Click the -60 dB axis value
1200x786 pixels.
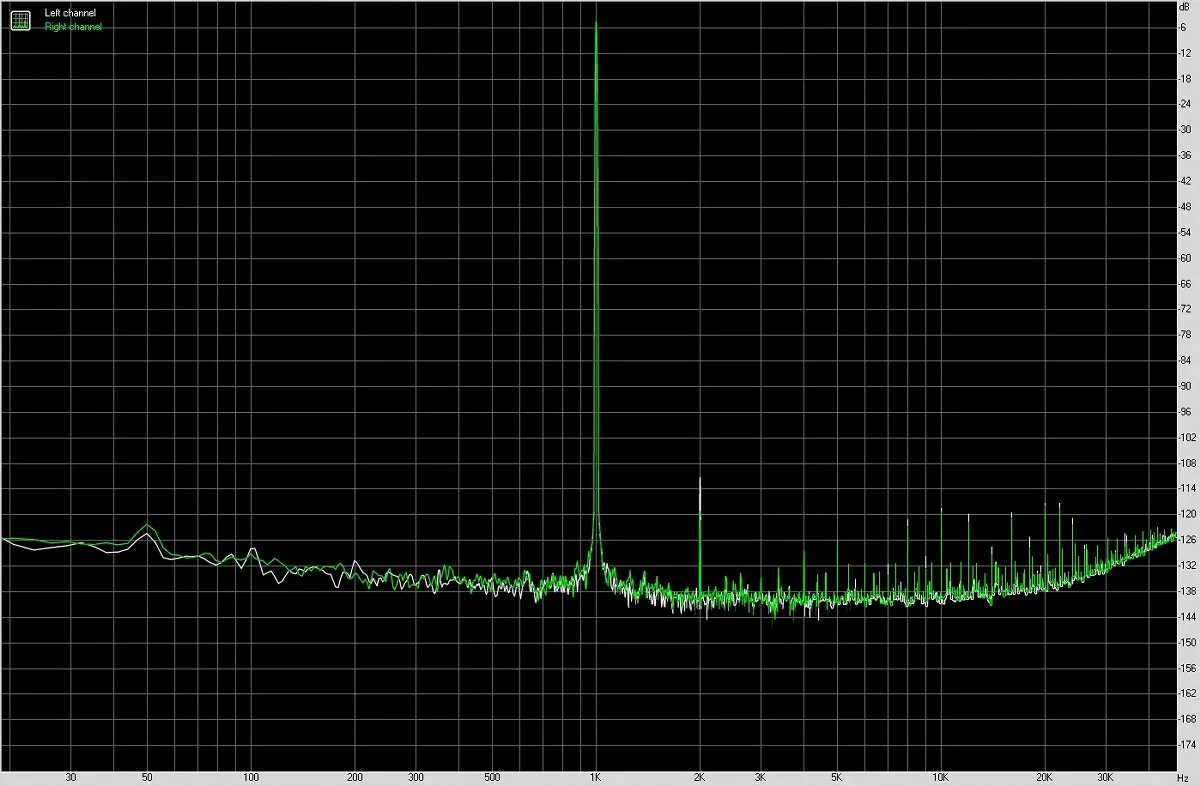1185,258
